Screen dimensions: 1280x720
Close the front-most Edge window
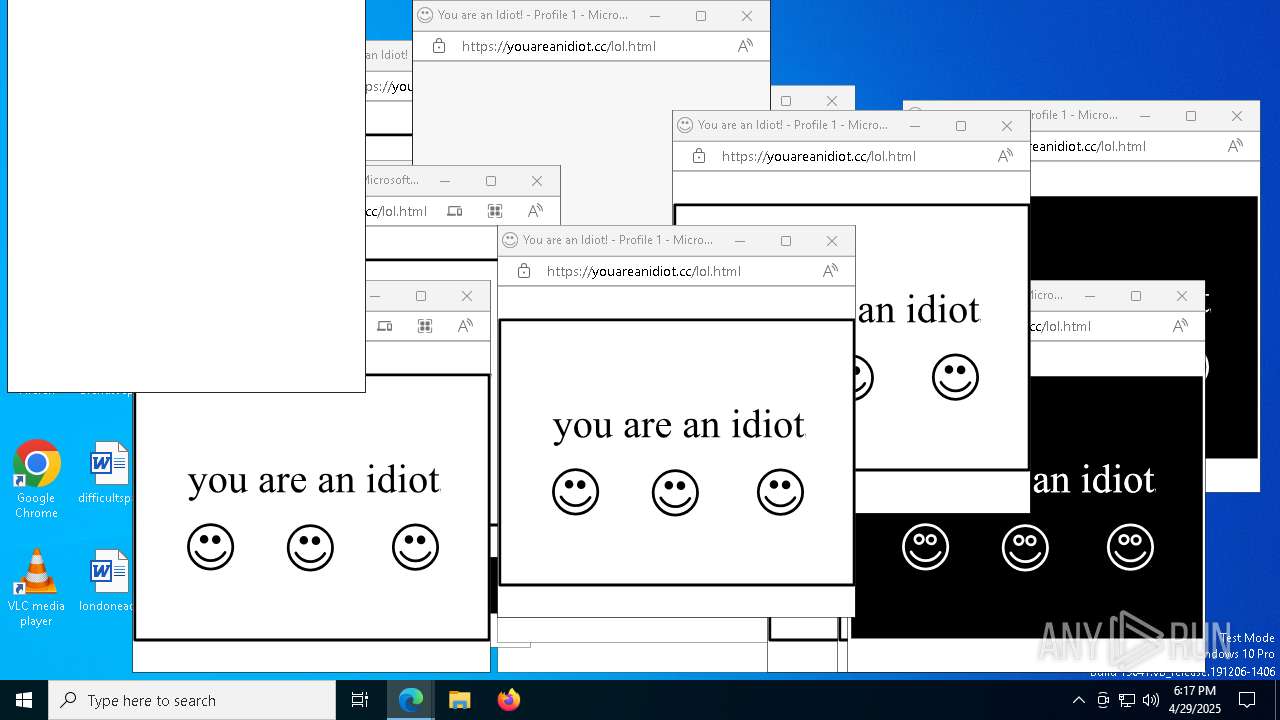832,240
